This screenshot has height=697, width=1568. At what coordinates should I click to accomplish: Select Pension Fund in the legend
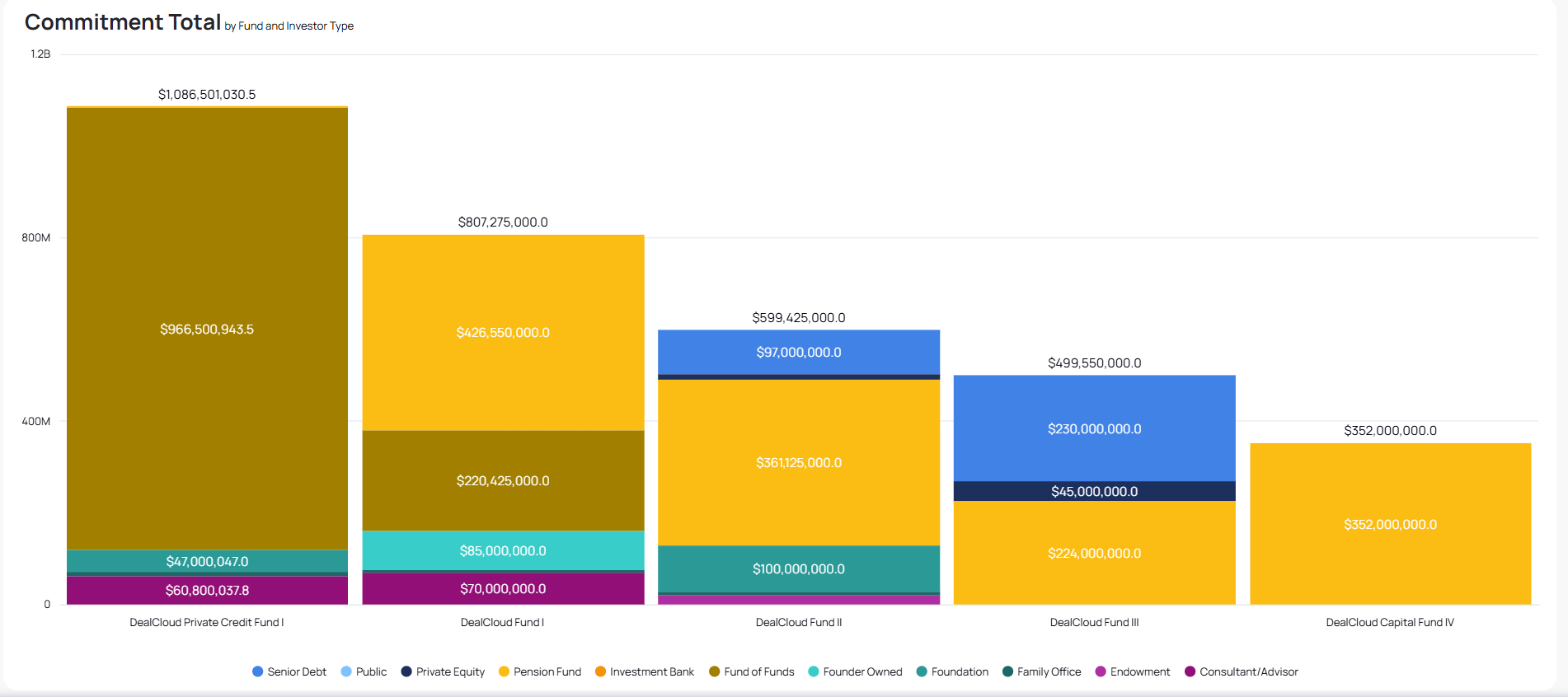pyautogui.click(x=540, y=671)
